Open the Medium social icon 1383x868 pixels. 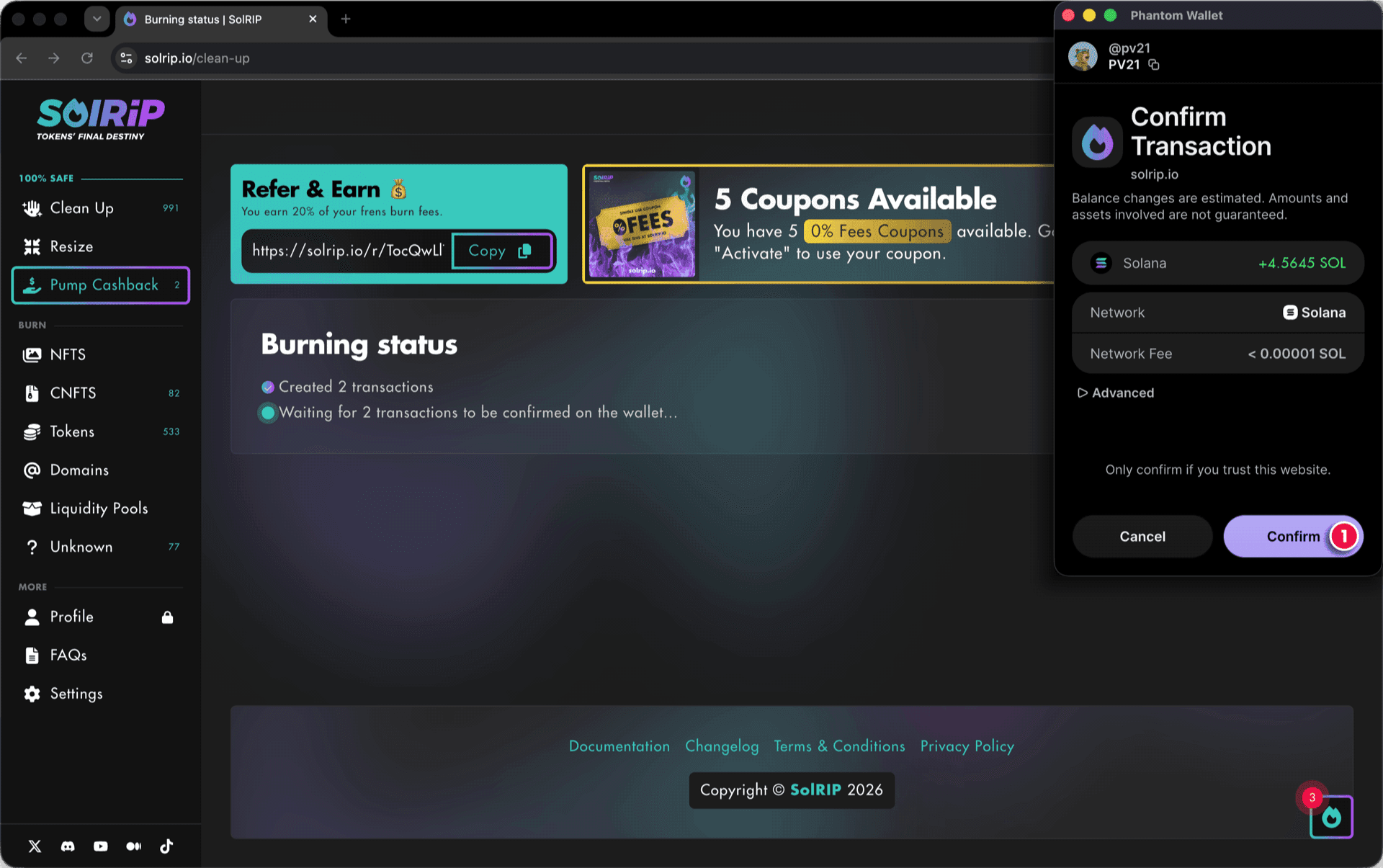pos(134,846)
